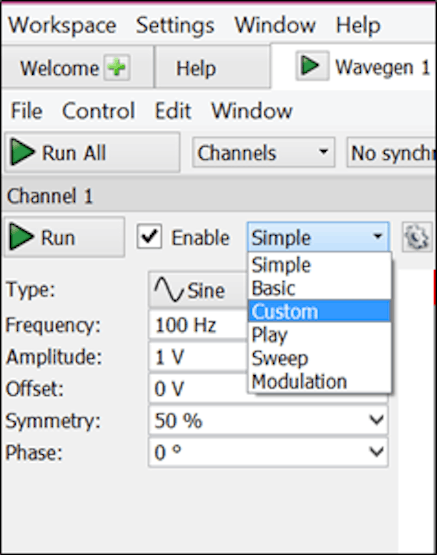The width and height of the screenshot is (437, 555).
Task: Click the Frequency 100 Hz field
Action: (198, 325)
